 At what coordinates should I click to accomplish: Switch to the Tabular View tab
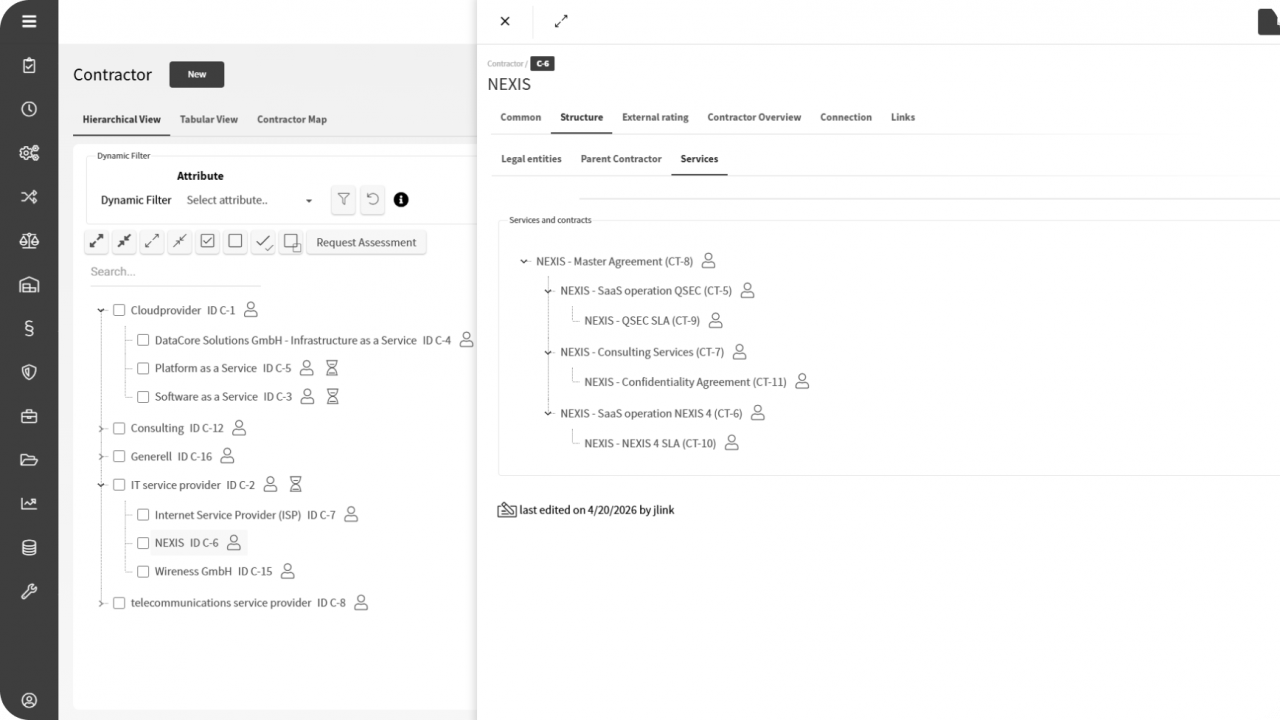pos(208,119)
